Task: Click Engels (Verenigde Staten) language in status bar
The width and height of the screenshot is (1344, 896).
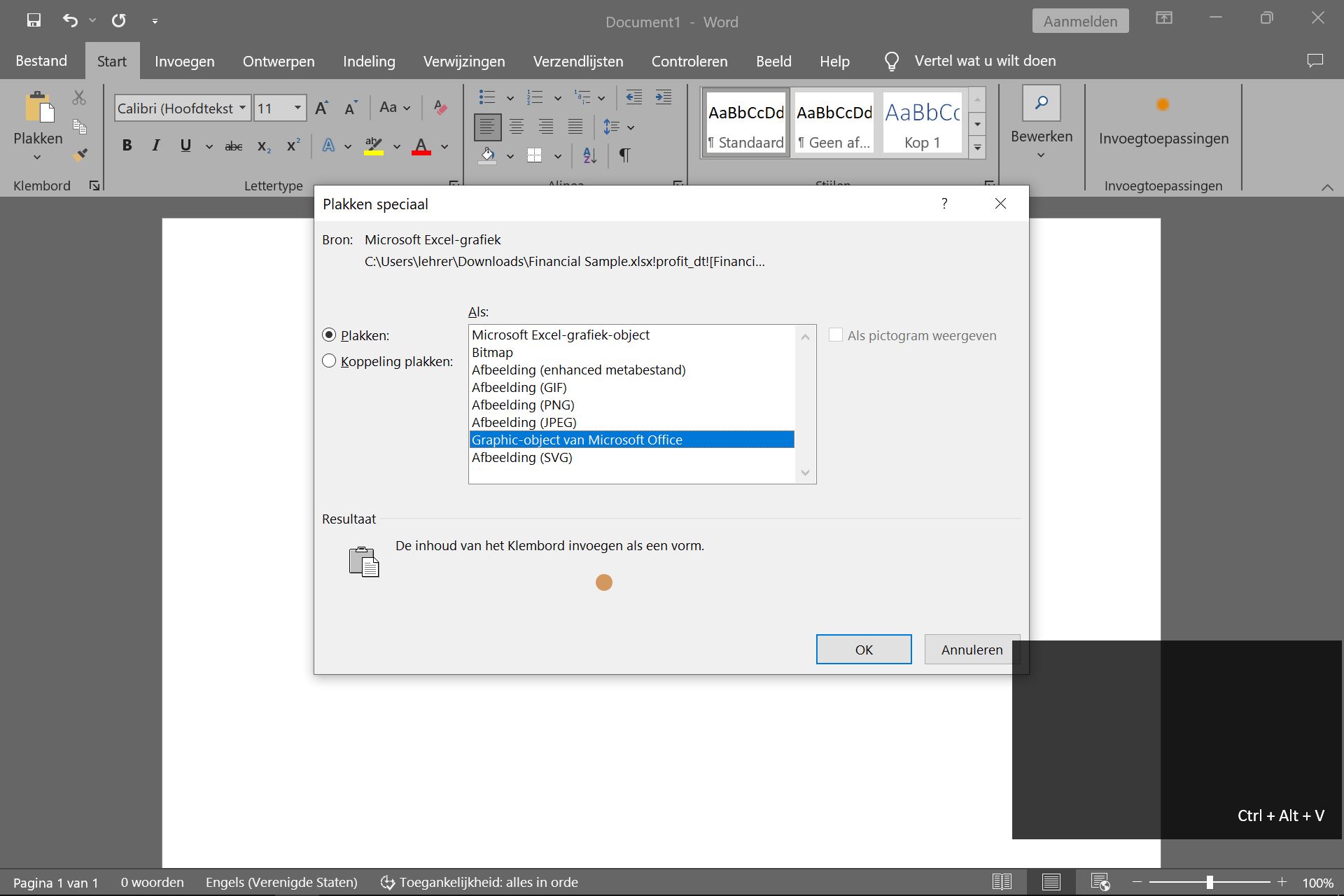Action: [281, 882]
